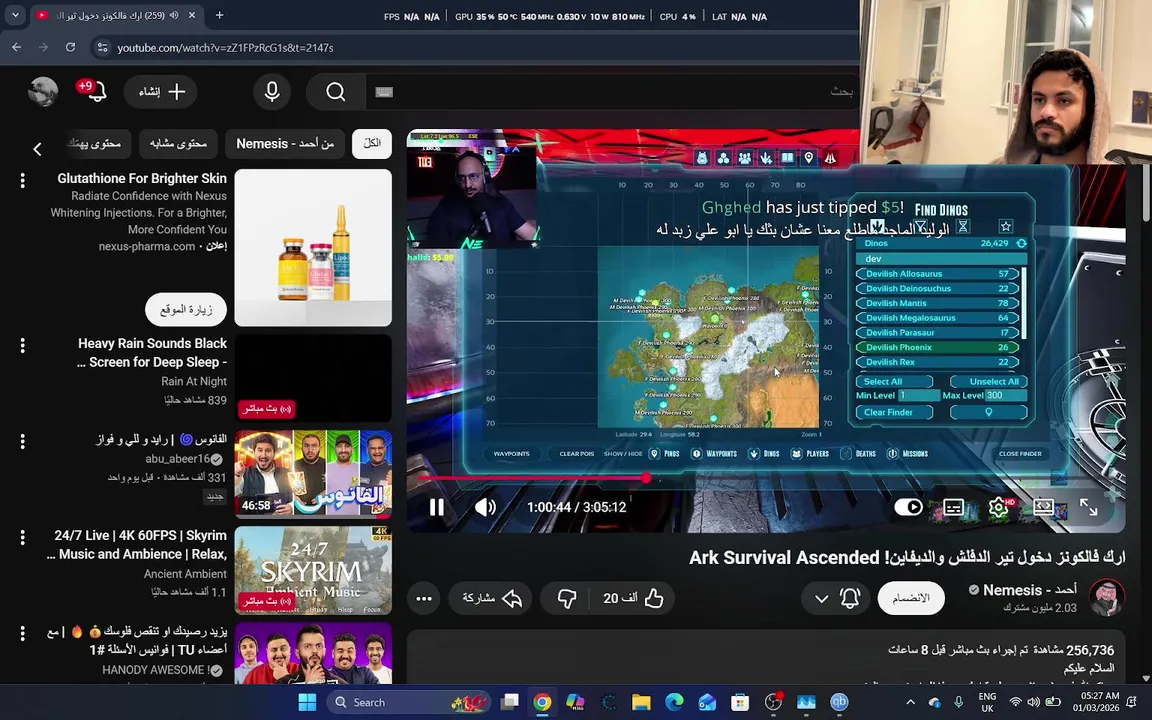Reload the page with the refresh icon
Screen dimensions: 1152x720
pyautogui.click(x=70, y=47)
